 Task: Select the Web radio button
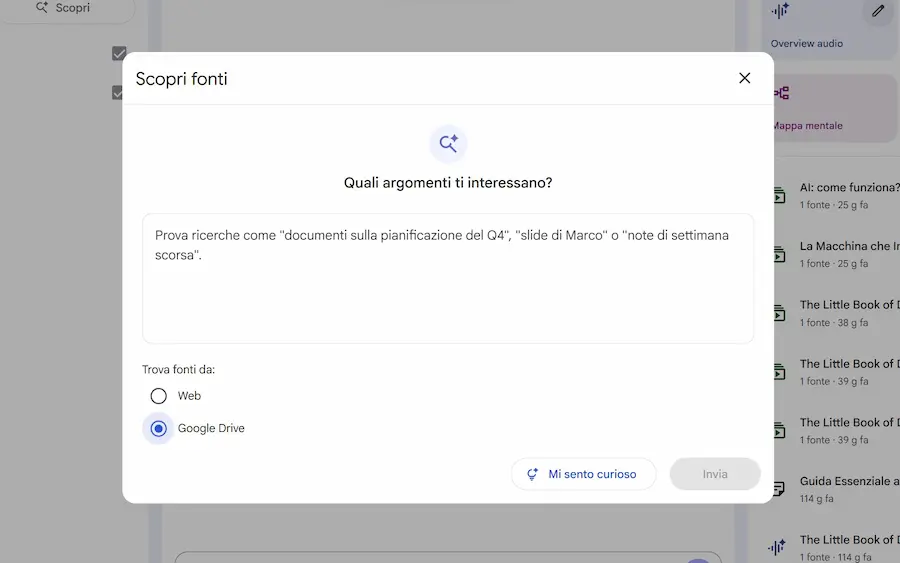tap(158, 396)
